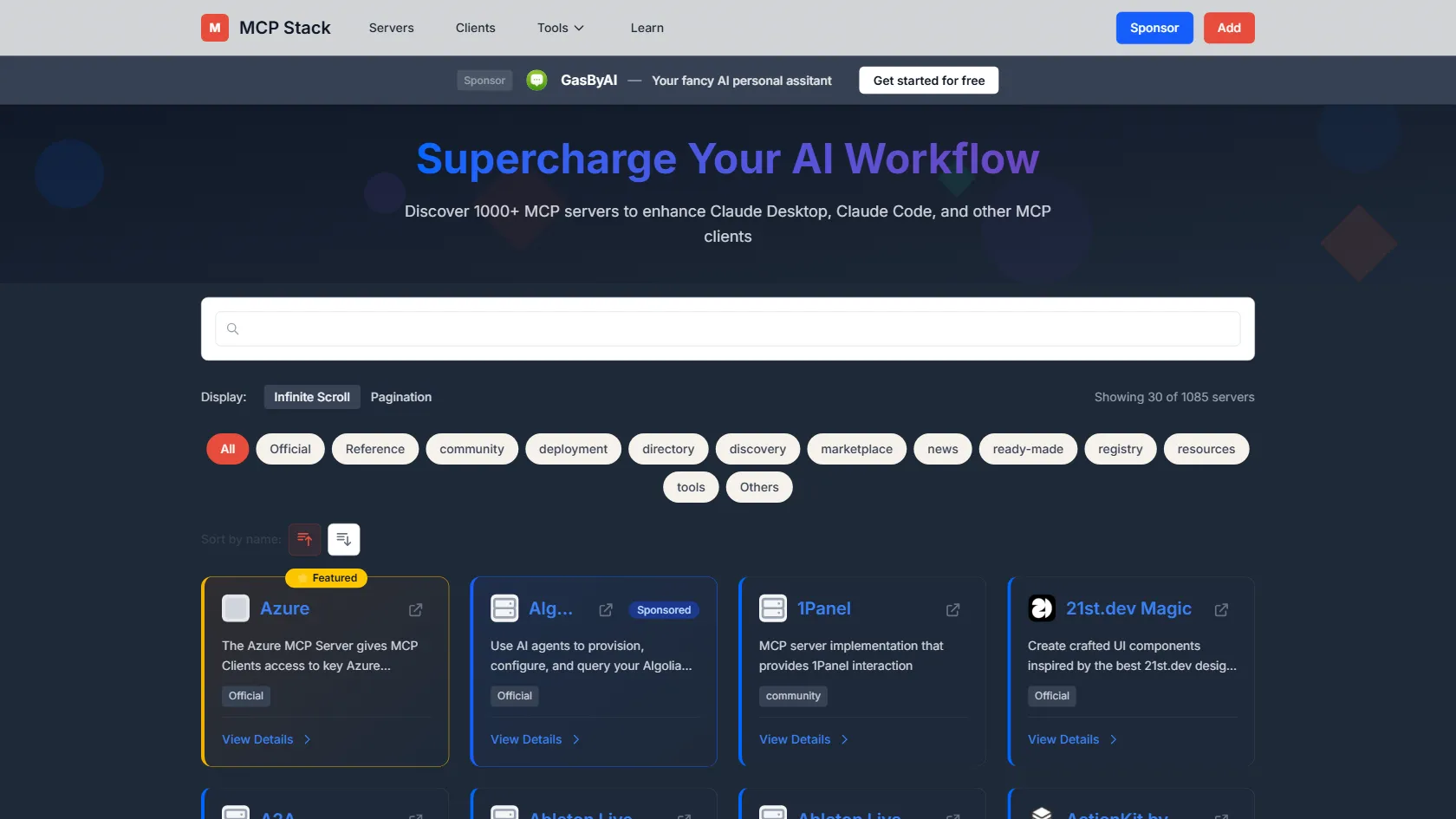Screen dimensions: 1456x819
Task: Click the red Add button
Action: [x=1229, y=28]
